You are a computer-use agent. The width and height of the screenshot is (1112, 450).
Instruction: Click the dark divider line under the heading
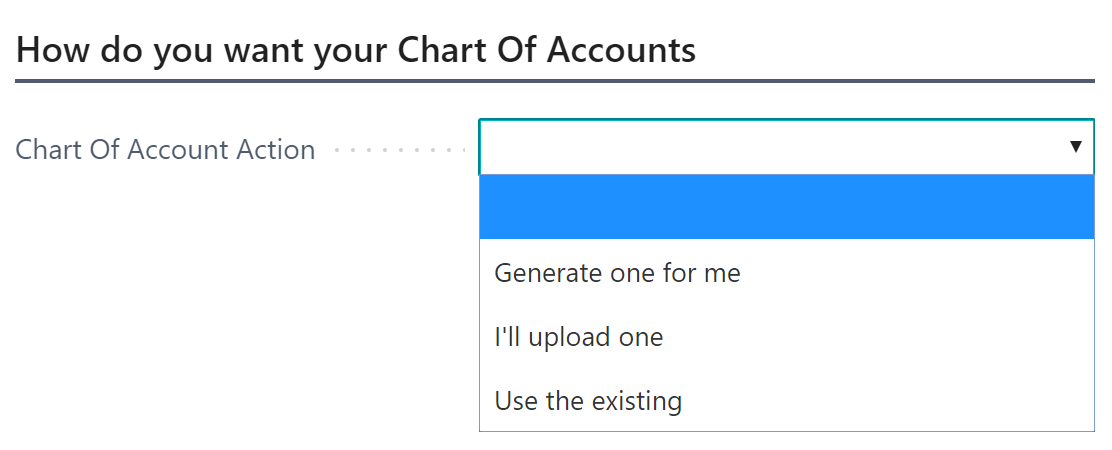555,81
